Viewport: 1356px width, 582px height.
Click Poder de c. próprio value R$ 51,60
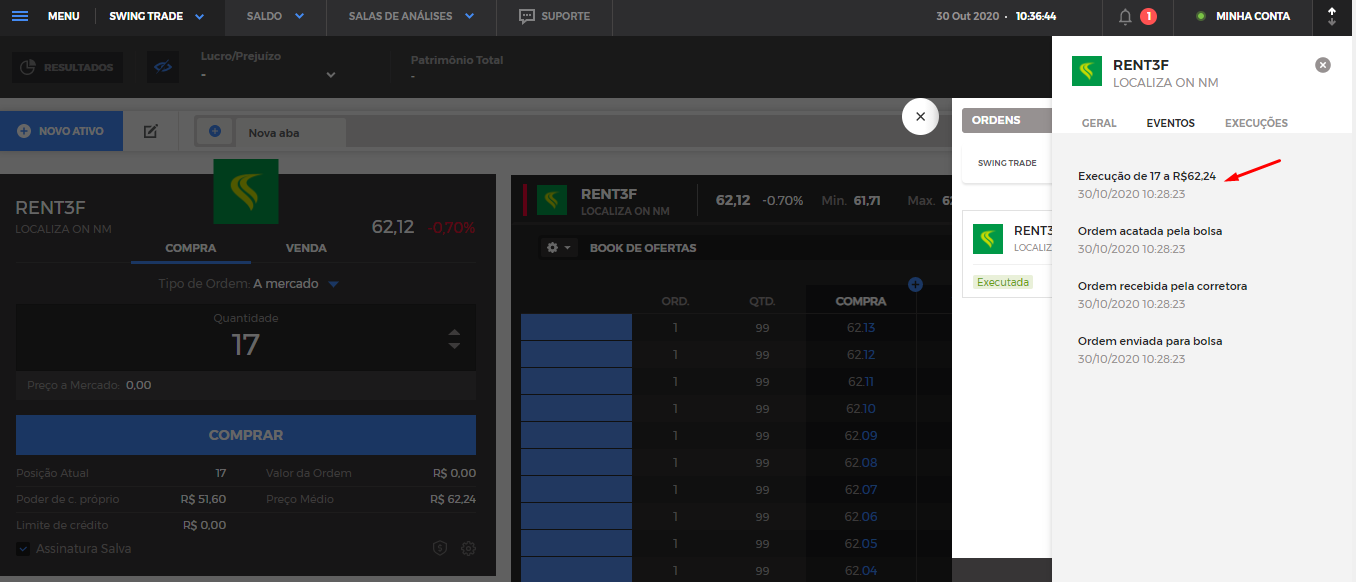pyautogui.click(x=204, y=499)
